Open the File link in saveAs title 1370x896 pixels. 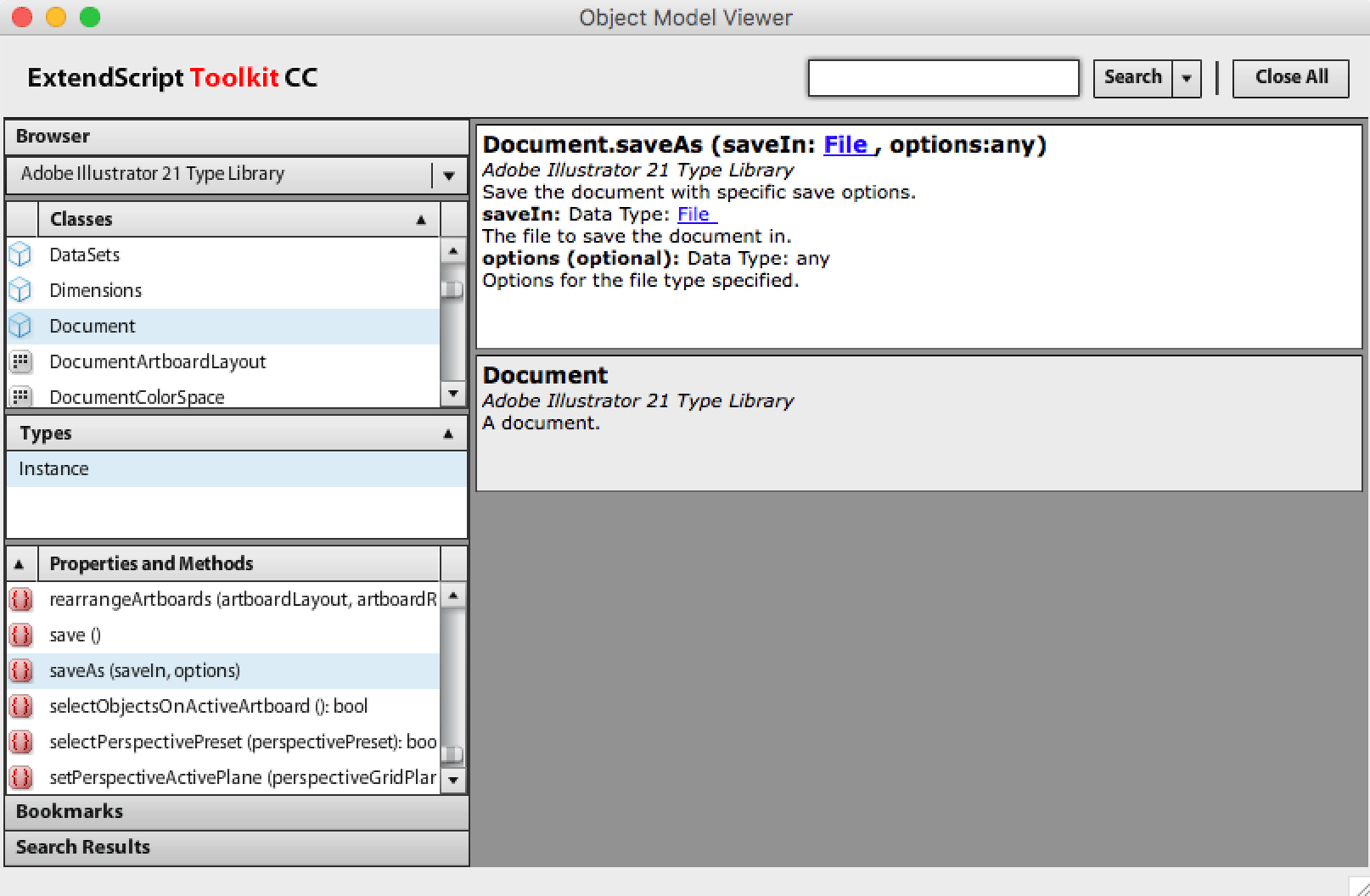848,145
